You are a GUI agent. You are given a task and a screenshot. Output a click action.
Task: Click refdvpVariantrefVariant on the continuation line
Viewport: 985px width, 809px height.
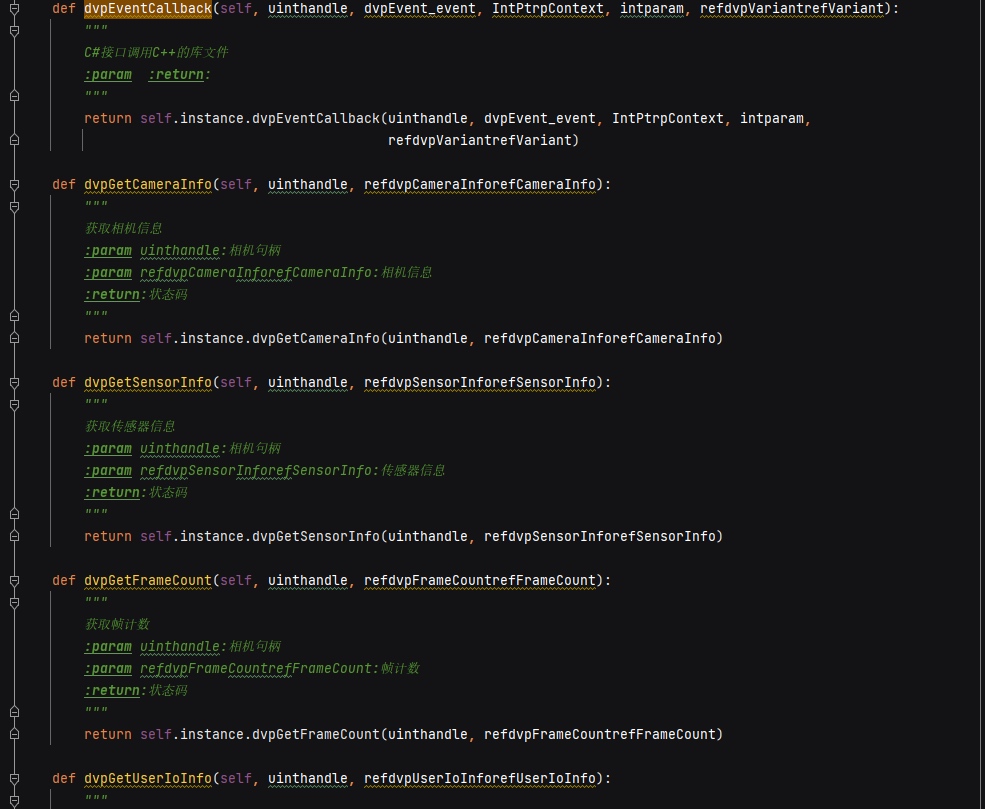click(483, 141)
